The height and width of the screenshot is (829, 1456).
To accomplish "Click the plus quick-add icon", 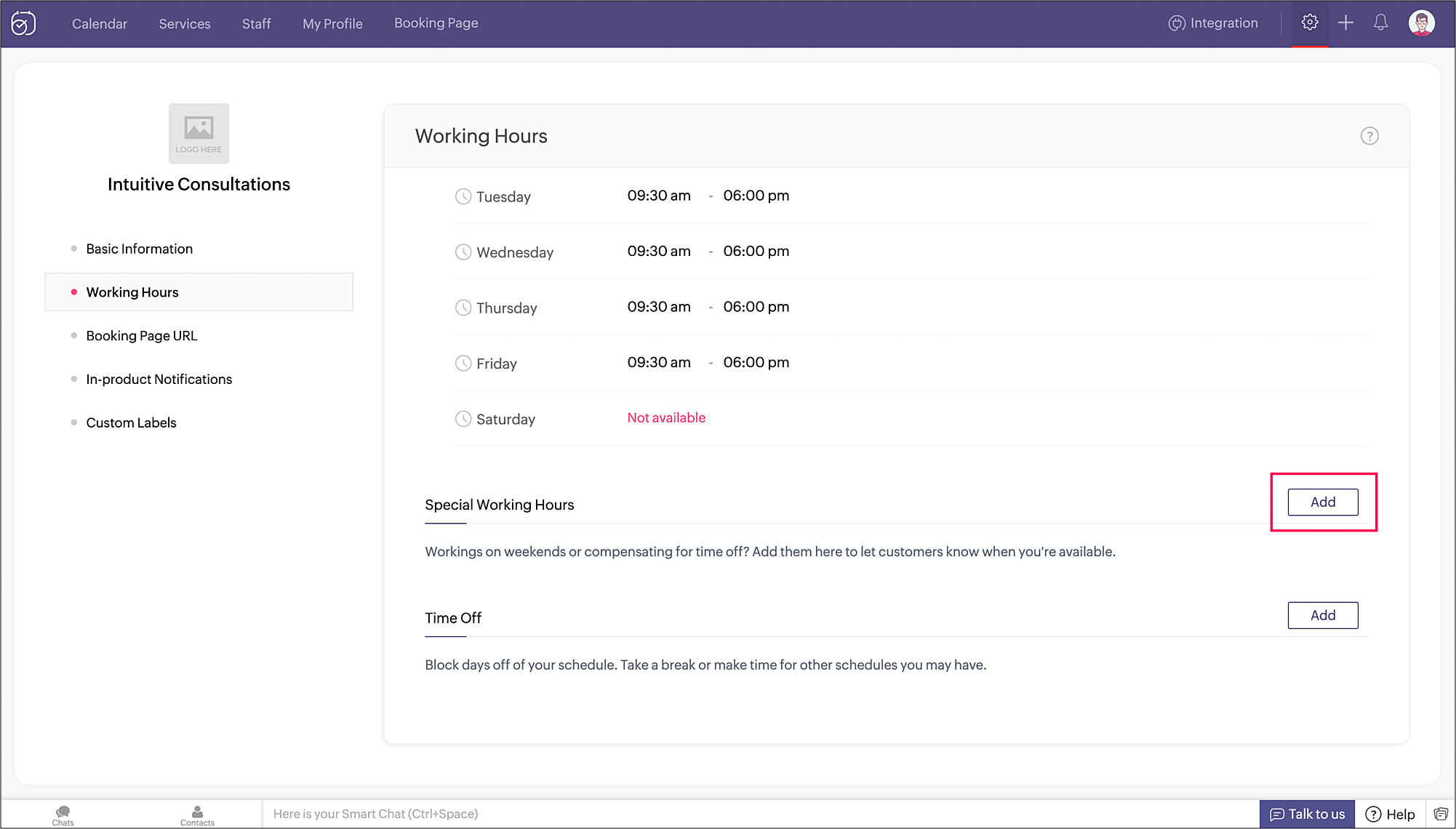I will tap(1345, 23).
